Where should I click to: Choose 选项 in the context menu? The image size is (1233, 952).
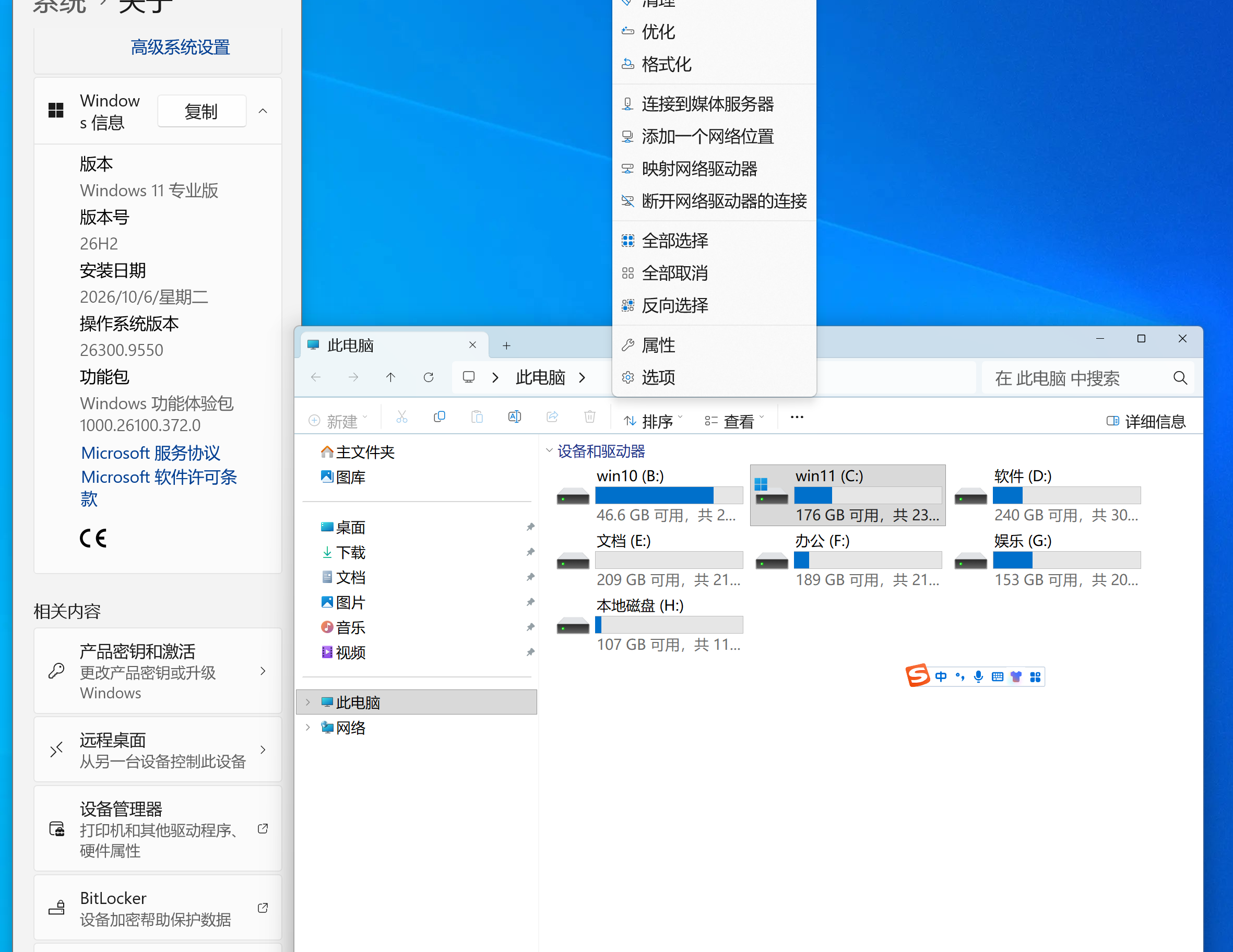pyautogui.click(x=714, y=377)
